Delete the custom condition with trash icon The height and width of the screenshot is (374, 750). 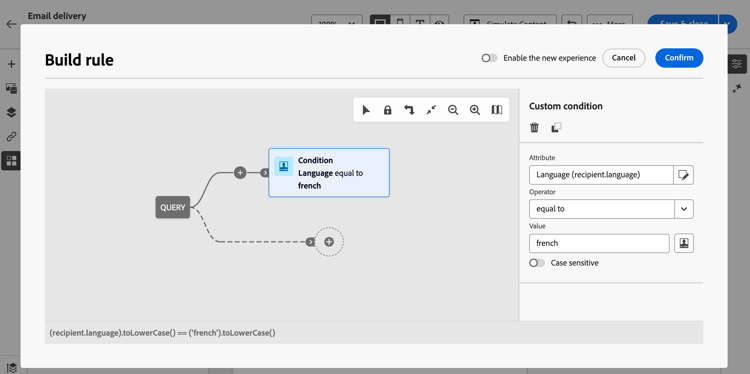[x=534, y=128]
